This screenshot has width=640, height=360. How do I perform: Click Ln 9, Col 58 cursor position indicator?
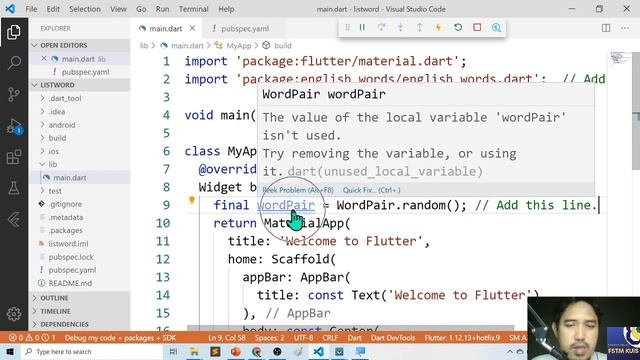point(227,338)
